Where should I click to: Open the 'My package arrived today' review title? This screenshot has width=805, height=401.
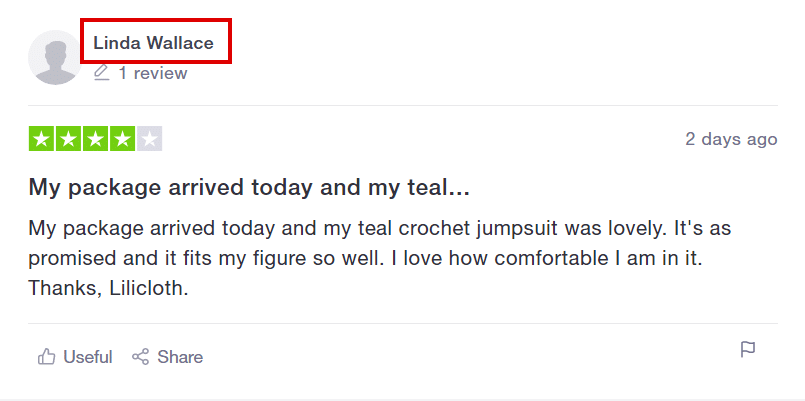tap(250, 187)
